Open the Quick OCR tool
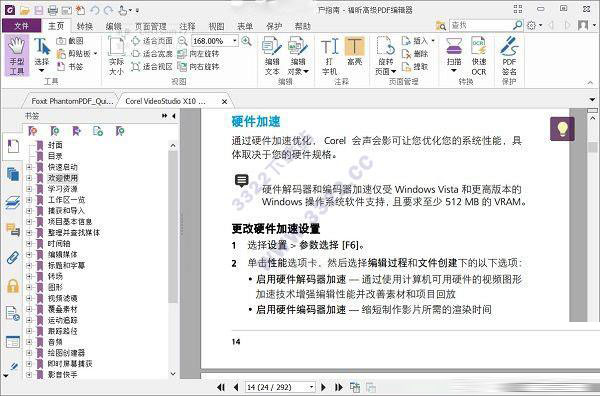Screen dimensions: 600x396 coord(479,55)
